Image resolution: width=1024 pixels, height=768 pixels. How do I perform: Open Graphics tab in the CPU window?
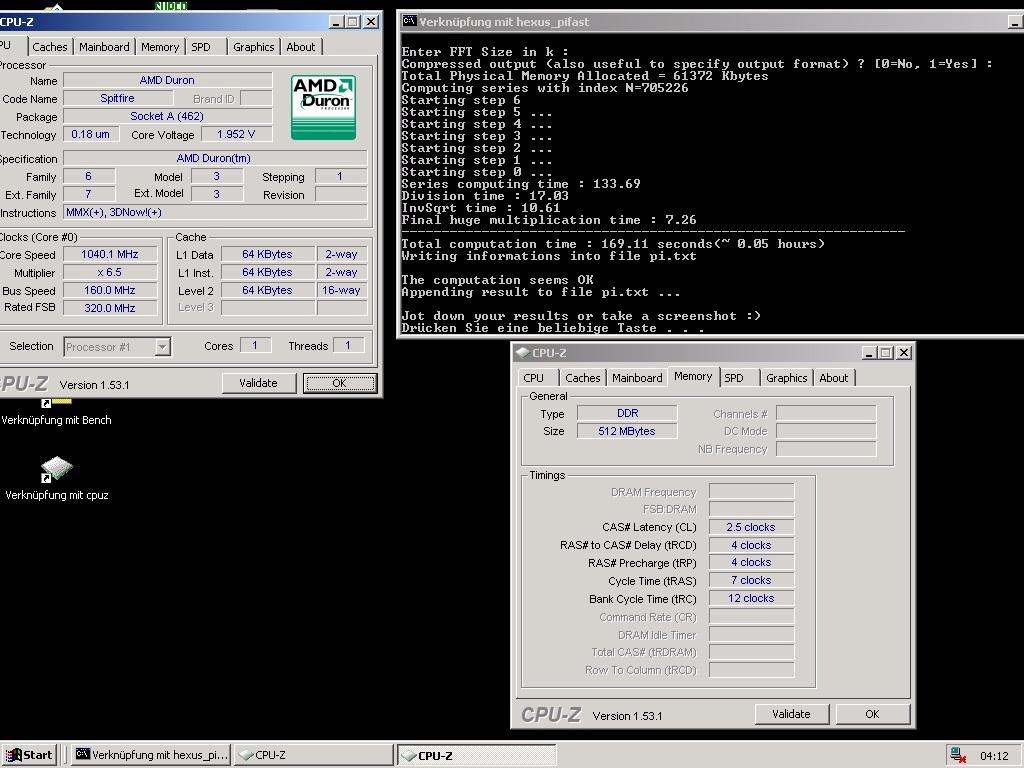pyautogui.click(x=253, y=47)
